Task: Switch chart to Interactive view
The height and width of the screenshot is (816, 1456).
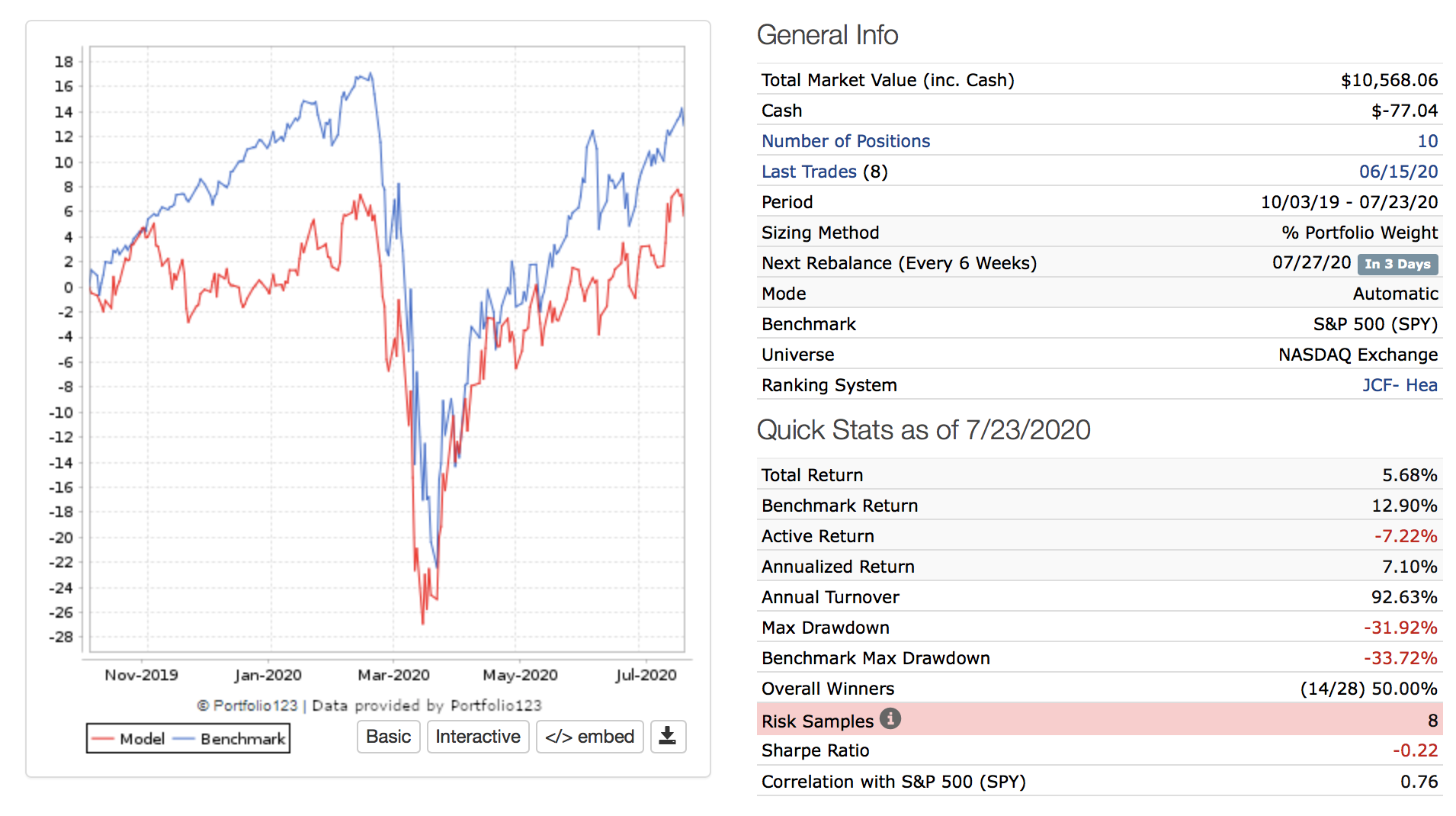Action: click(x=478, y=737)
